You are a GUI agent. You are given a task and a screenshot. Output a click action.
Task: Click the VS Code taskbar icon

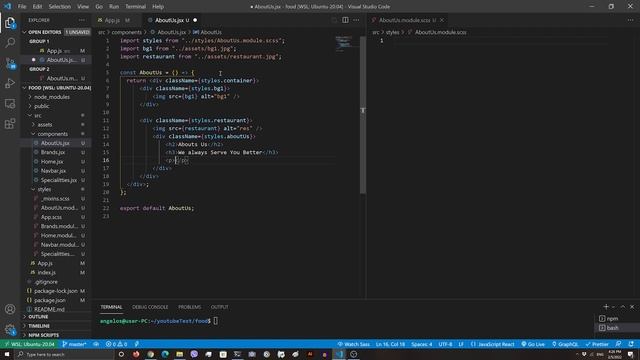coord(339,354)
